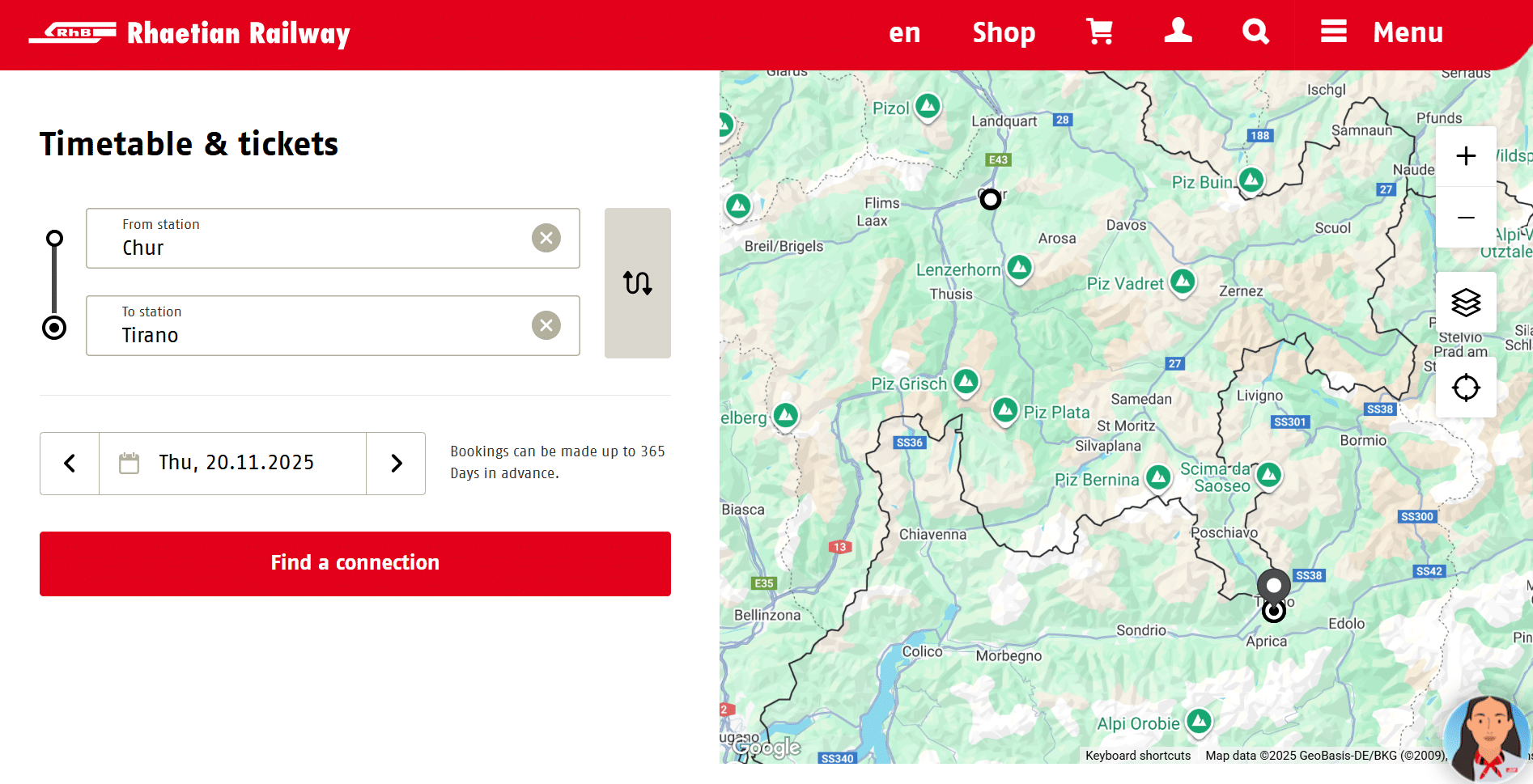This screenshot has height=784, width=1533.
Task: Go to the Shop page
Action: click(x=1004, y=32)
